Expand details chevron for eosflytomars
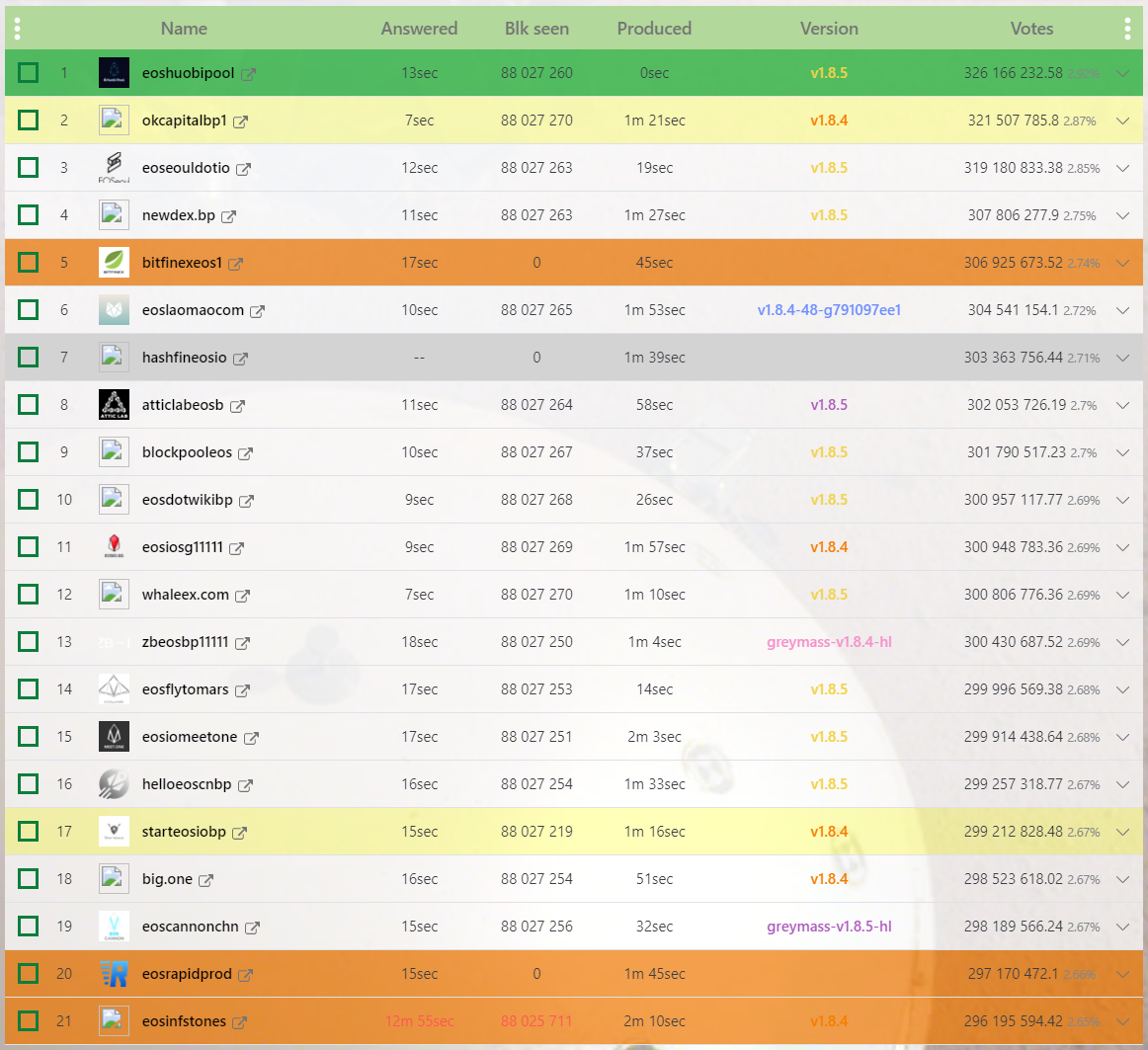Viewport: 1148px width, 1050px height. point(1122,689)
